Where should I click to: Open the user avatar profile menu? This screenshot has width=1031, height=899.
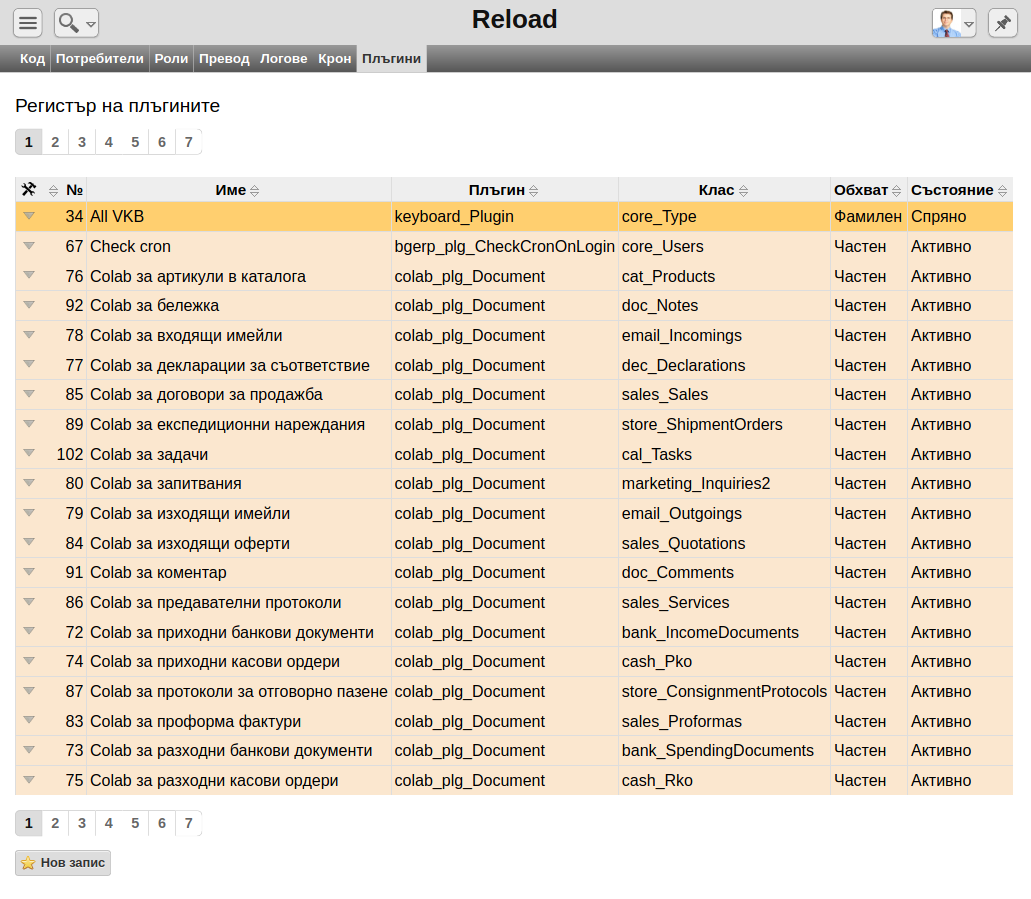(953, 22)
